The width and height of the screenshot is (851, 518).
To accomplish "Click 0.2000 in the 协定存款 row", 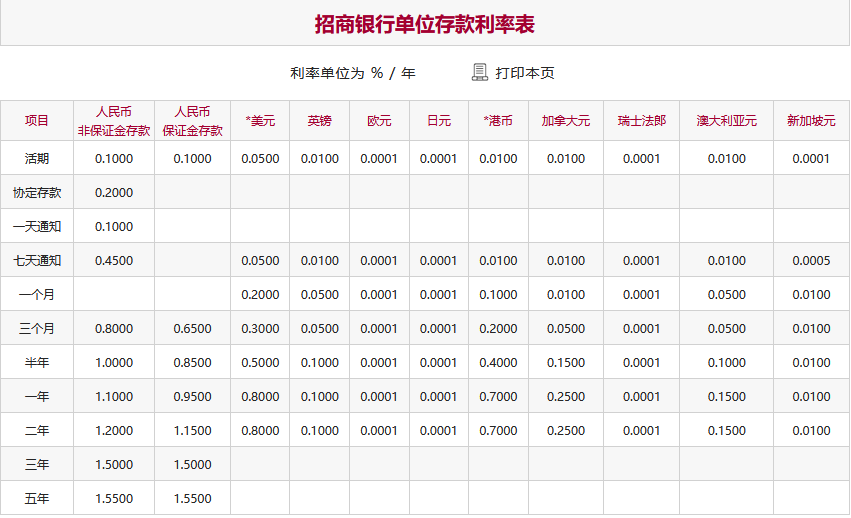I will pos(114,193).
